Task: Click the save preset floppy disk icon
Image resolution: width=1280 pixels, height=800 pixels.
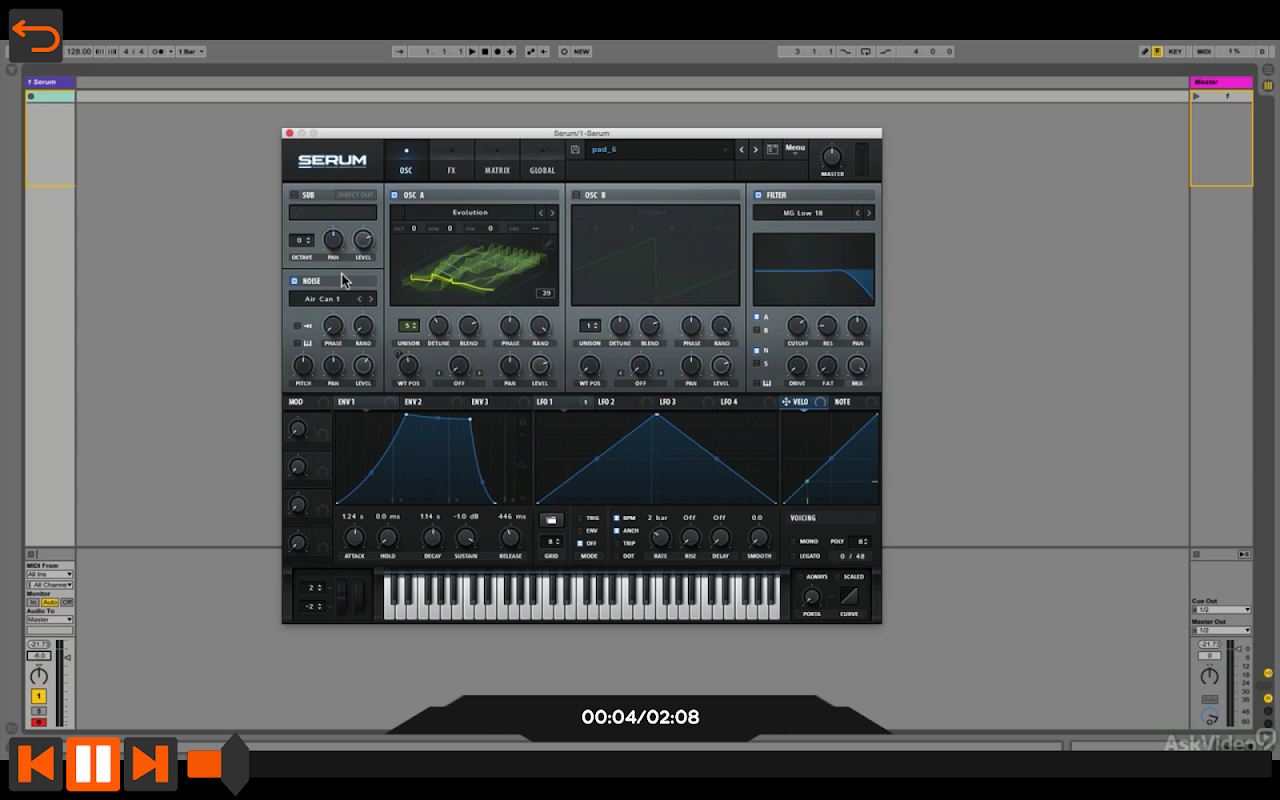Action: tap(575, 150)
